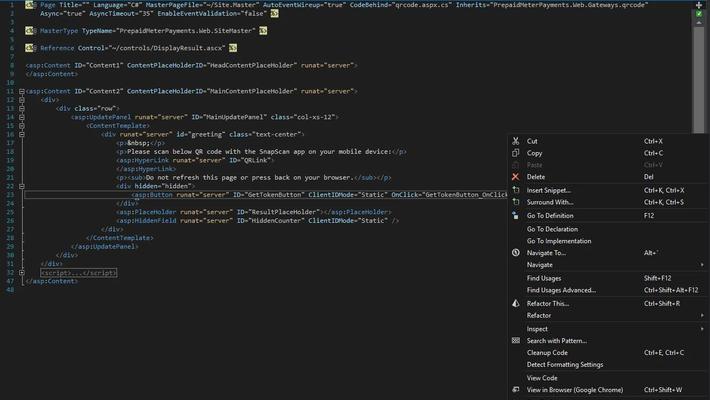
Task: Click the View in Browser icon
Action: (x=515, y=390)
